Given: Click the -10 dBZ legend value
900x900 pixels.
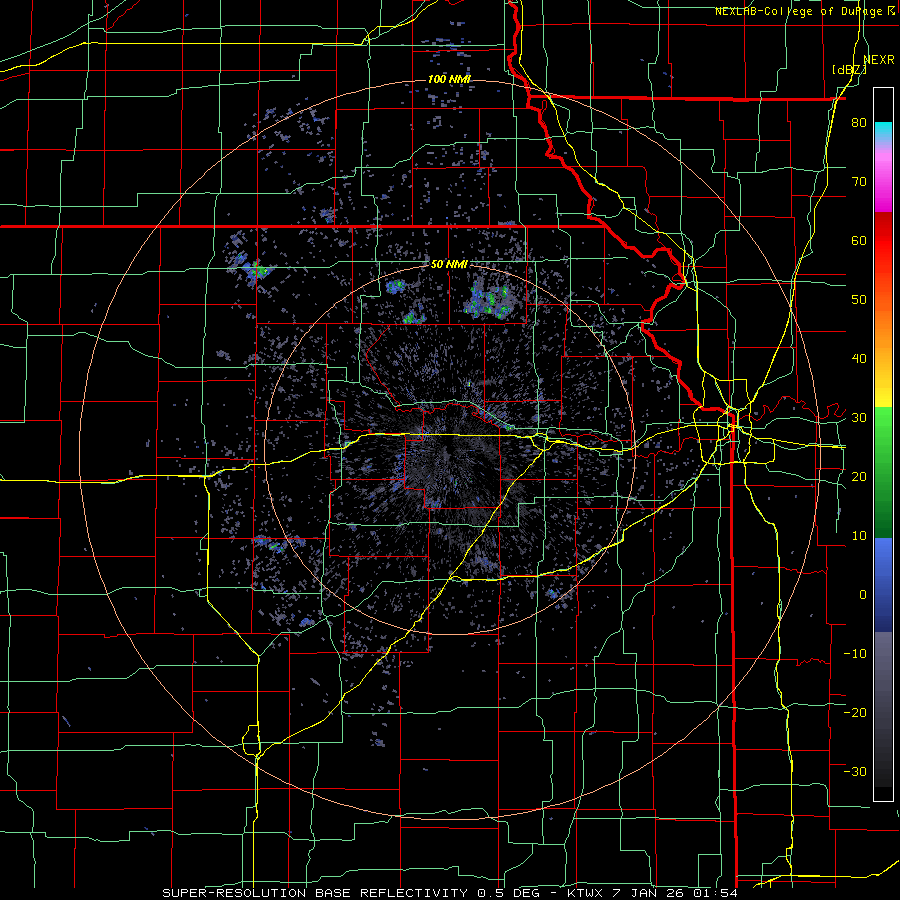Looking at the screenshot, I should tap(855, 653).
